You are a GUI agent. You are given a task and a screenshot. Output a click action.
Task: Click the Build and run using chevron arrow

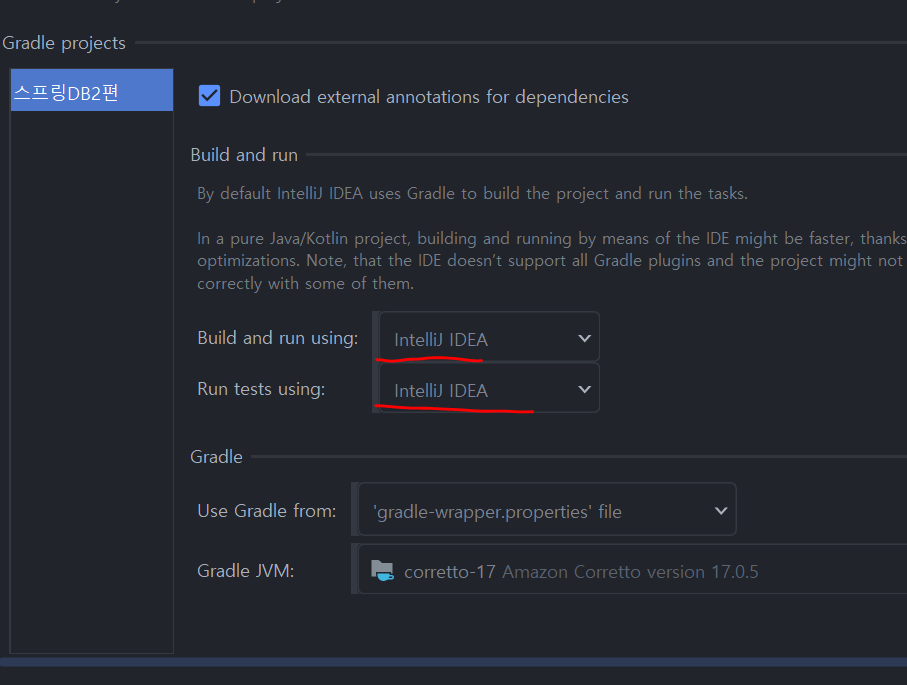(x=584, y=338)
